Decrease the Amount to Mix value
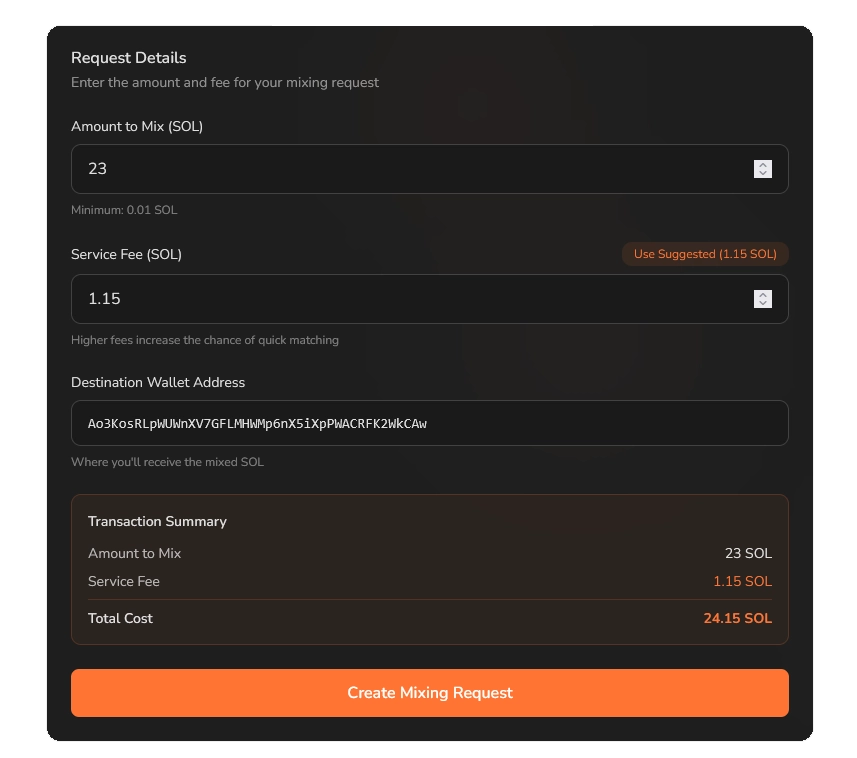The width and height of the screenshot is (857, 758). tap(763, 174)
